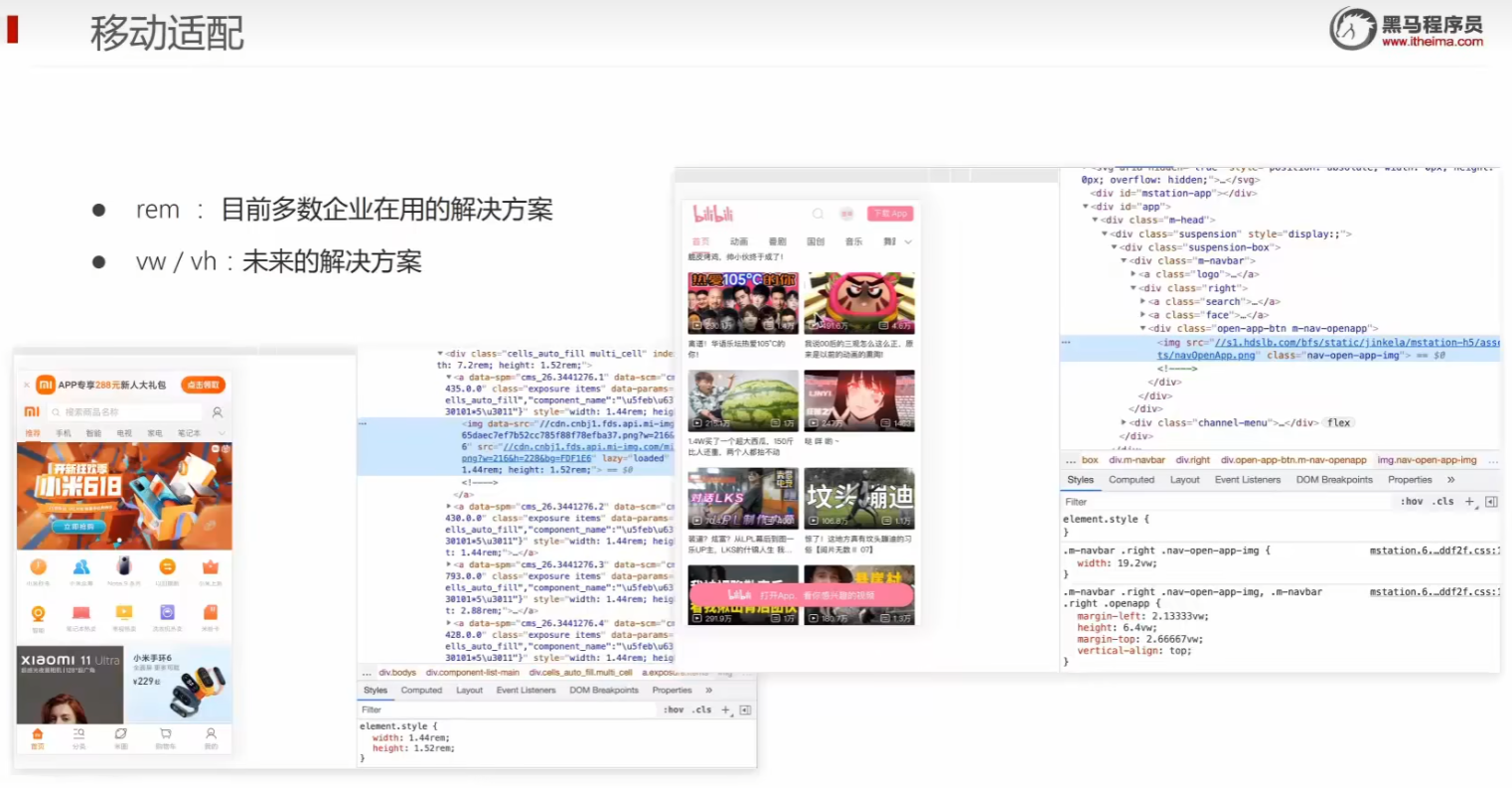Open the user profile icon in the Xiaomi header
The width and height of the screenshot is (1512, 788).
pyautogui.click(x=217, y=411)
